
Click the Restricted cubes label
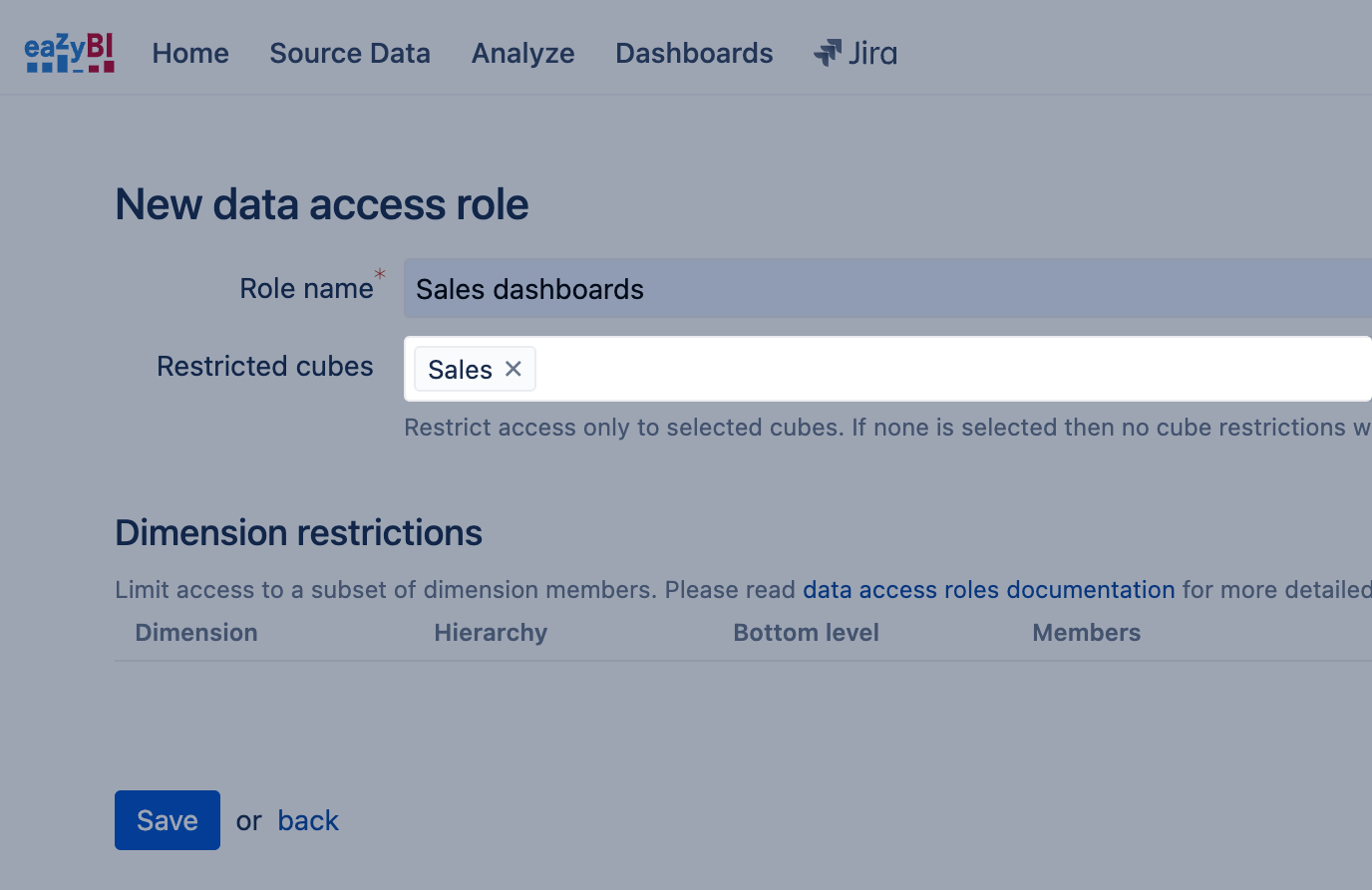(265, 367)
